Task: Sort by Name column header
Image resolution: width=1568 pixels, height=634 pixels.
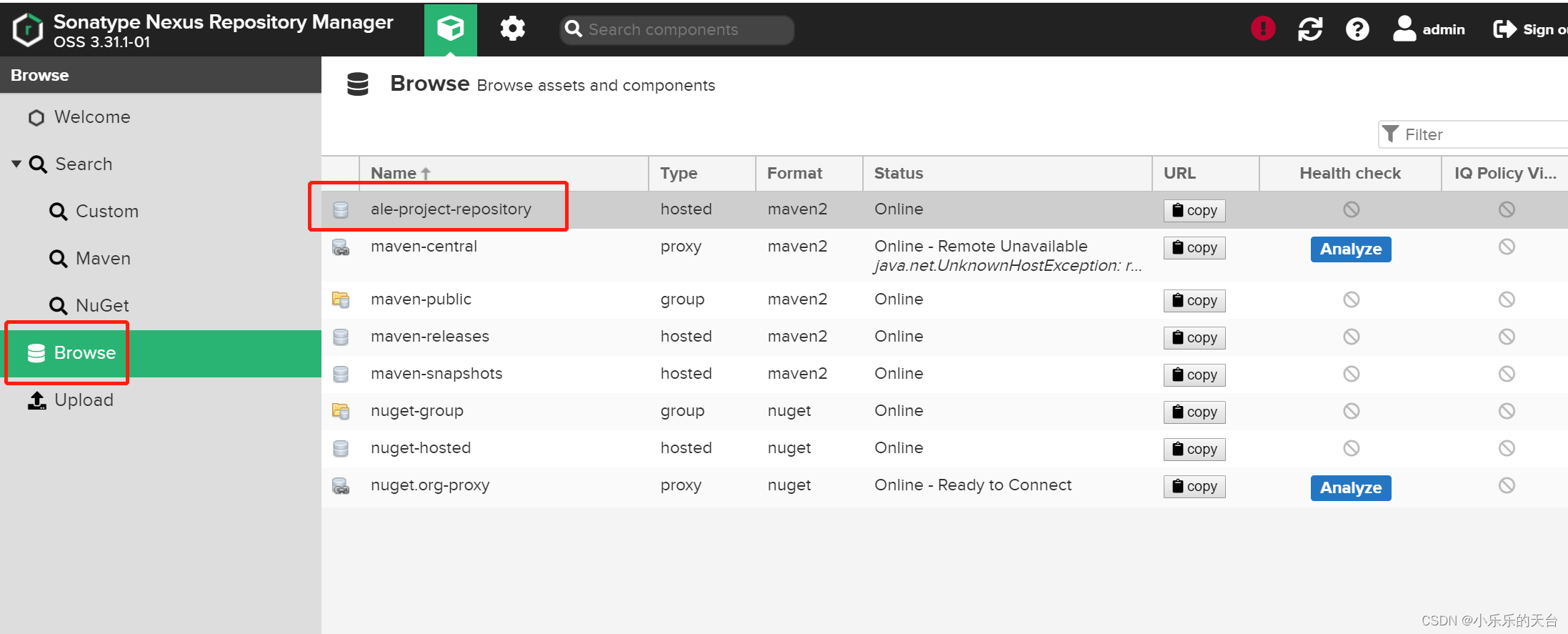Action: pos(504,173)
